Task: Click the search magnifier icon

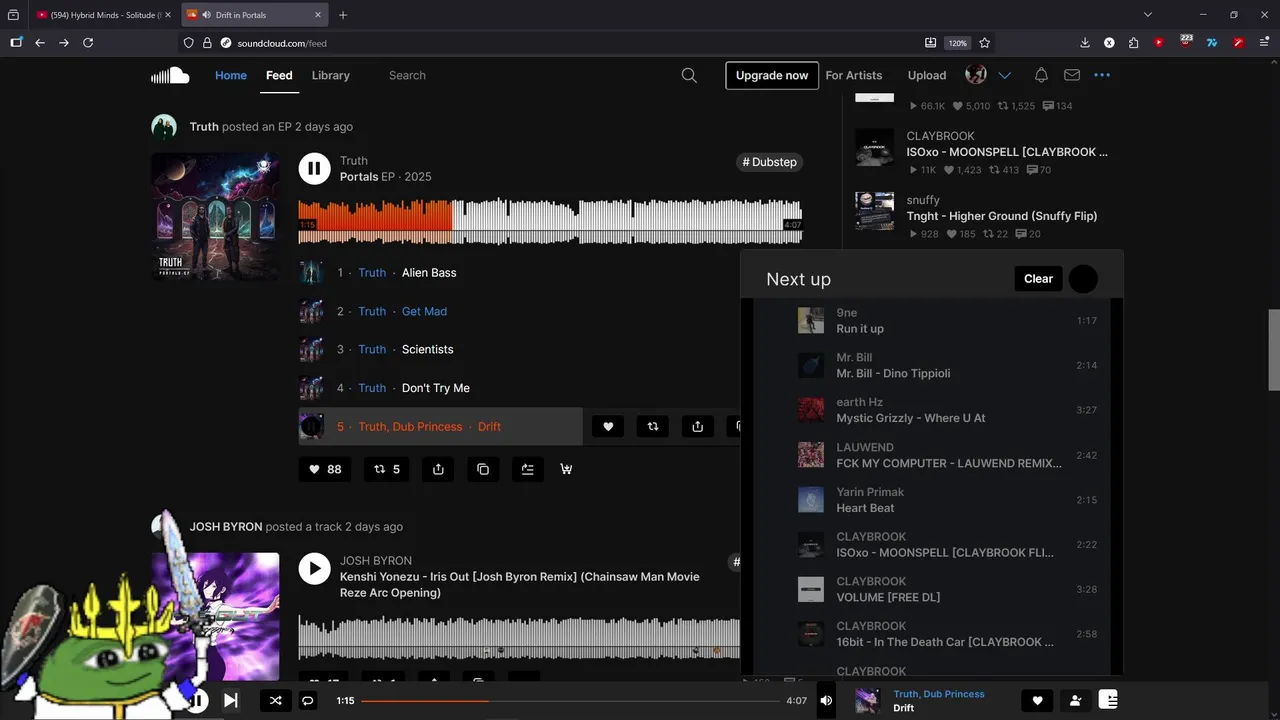Action: 689,75
